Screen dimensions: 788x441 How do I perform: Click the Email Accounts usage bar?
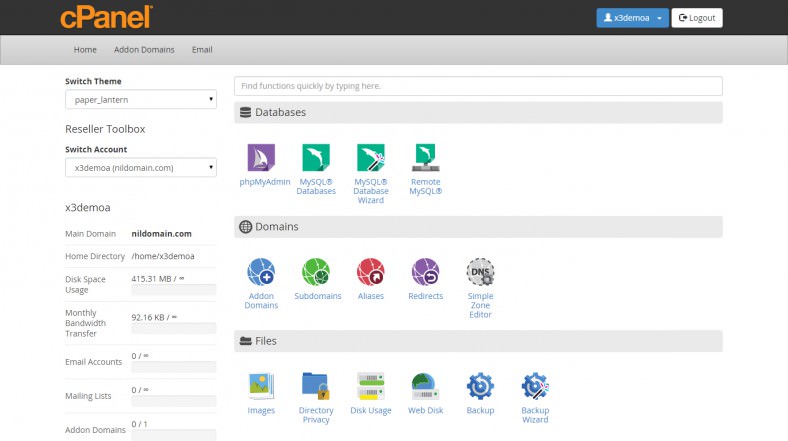coord(174,367)
